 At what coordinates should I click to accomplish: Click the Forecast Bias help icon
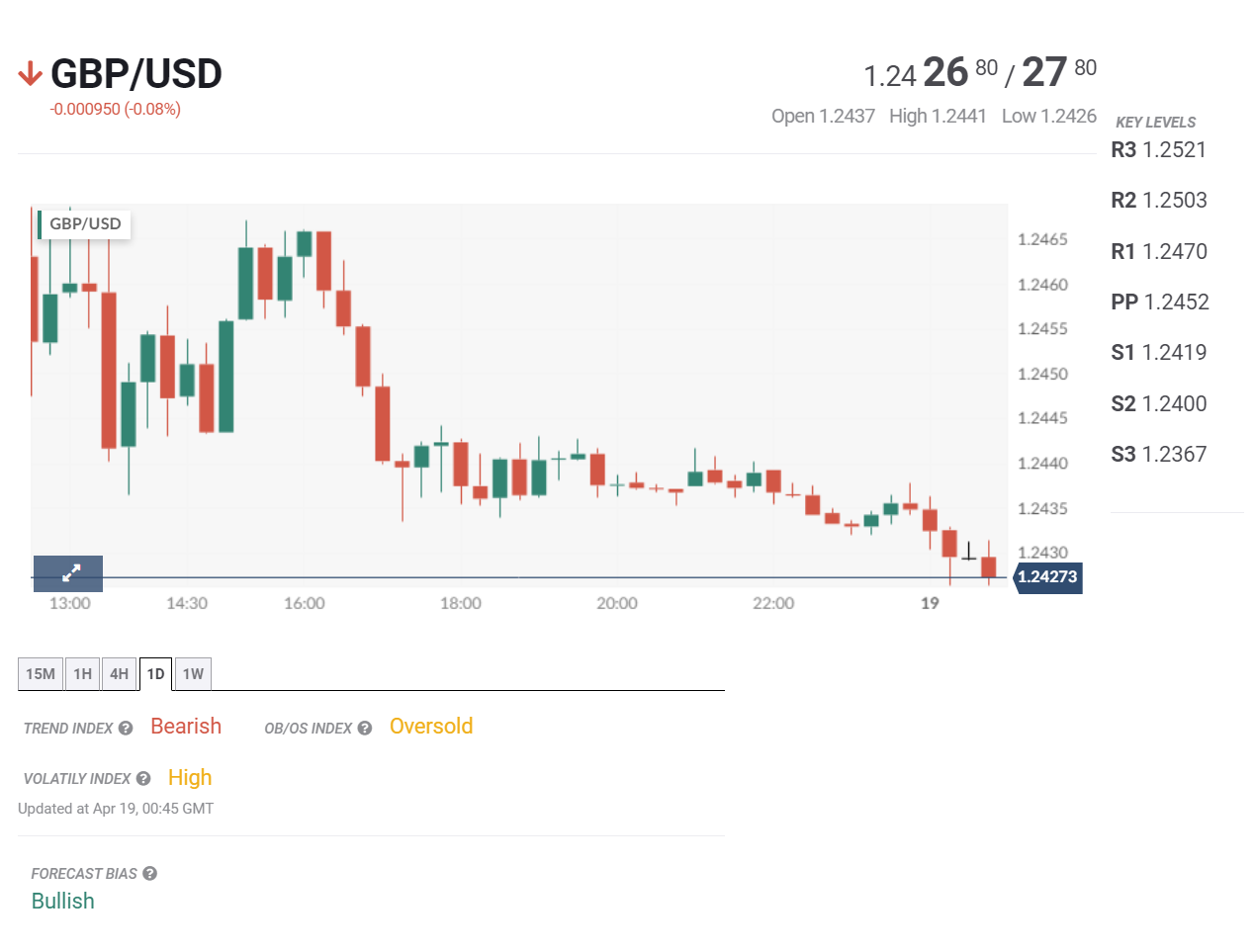150,874
